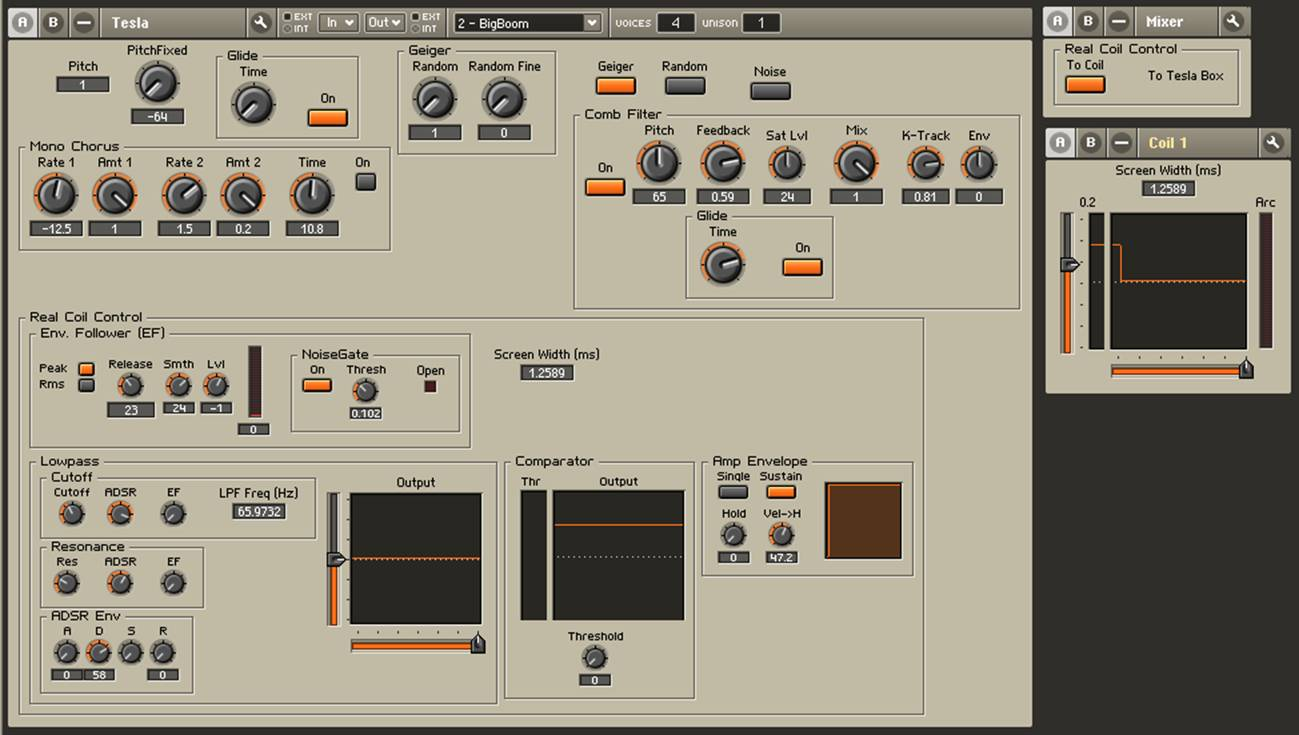This screenshot has height=735, width=1299.
Task: Click the Mono Chorus Rate 2 knob
Action: (184, 195)
